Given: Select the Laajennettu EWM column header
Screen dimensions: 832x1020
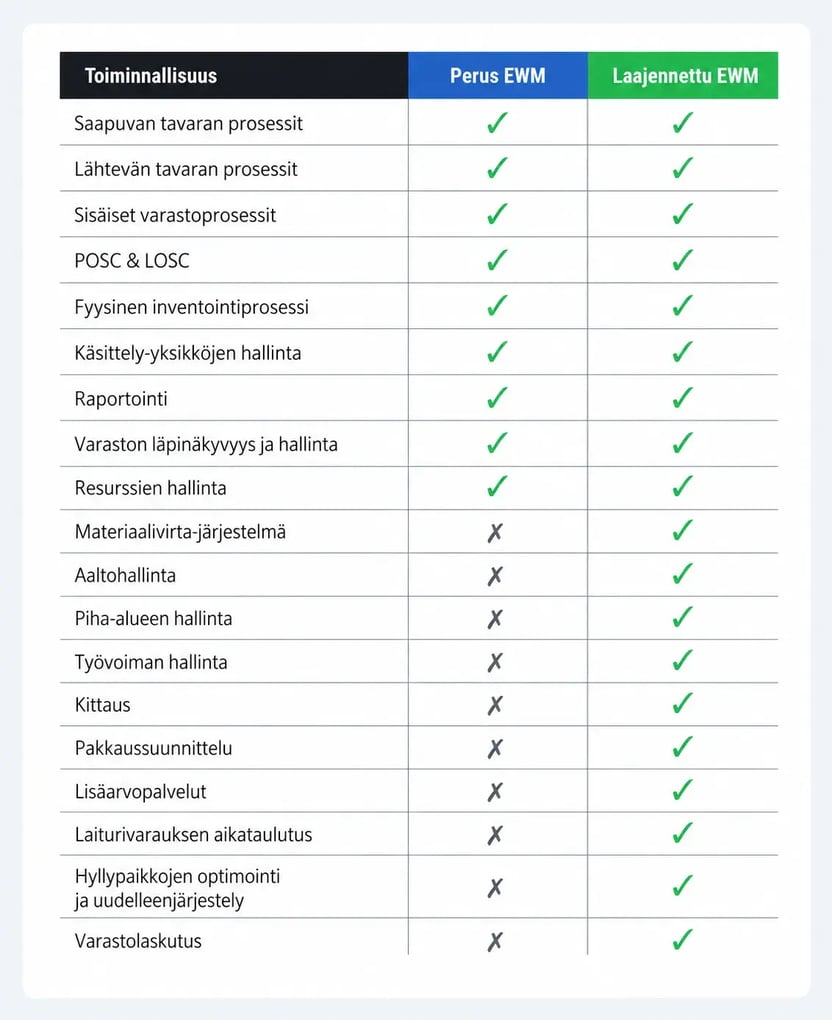Looking at the screenshot, I should [683, 75].
